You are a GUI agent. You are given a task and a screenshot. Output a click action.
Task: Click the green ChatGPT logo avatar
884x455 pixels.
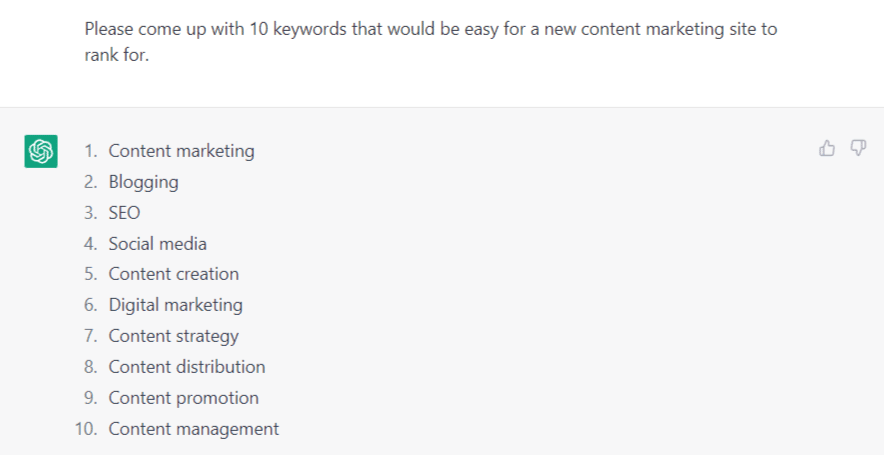(x=41, y=151)
